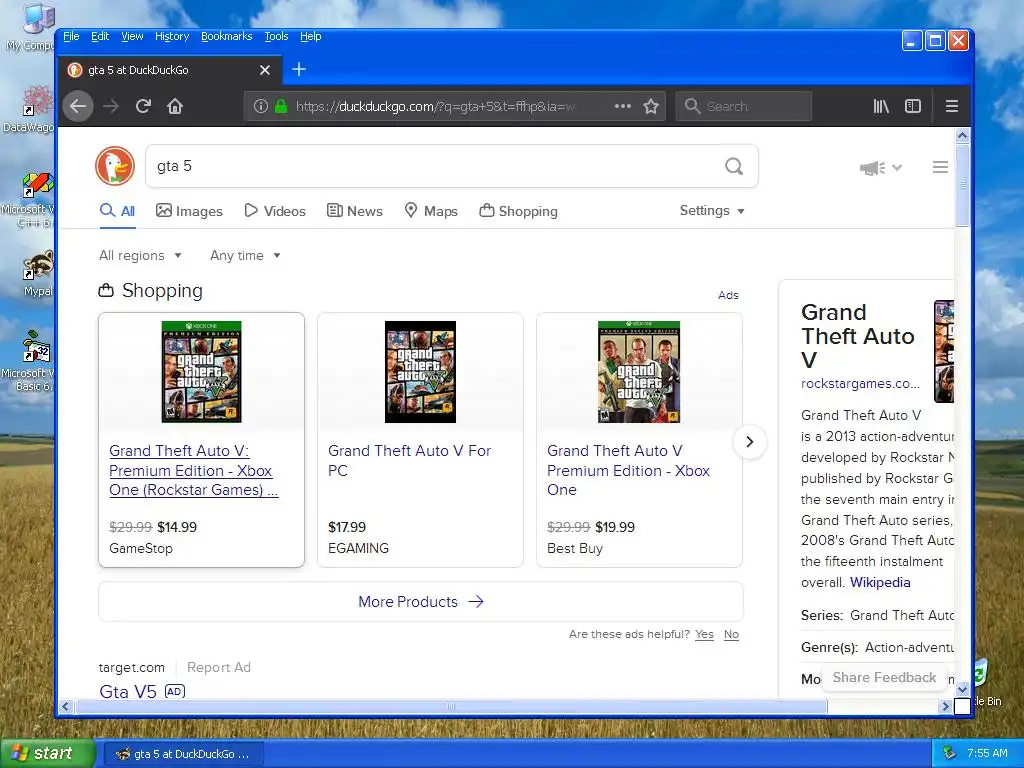The width and height of the screenshot is (1024, 768).
Task: Go back with the browser back arrow
Action: point(78,106)
